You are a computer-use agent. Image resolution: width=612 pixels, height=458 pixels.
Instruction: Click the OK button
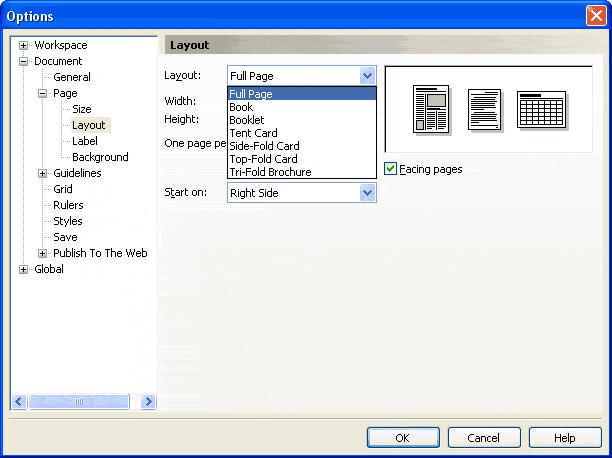403,438
